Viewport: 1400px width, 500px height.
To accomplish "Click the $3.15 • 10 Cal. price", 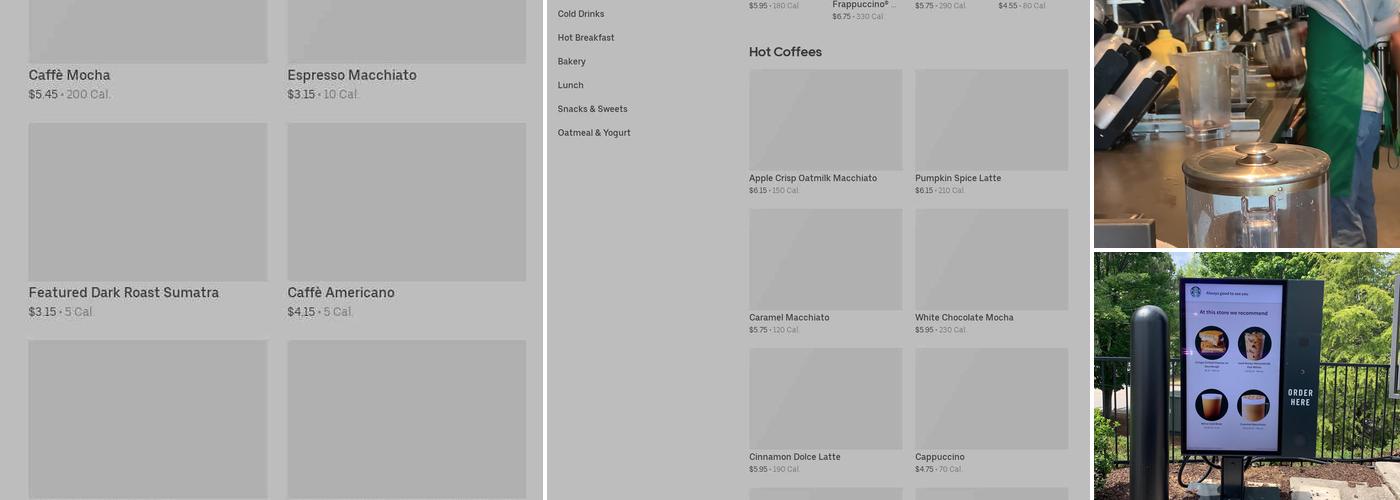I will coord(323,95).
